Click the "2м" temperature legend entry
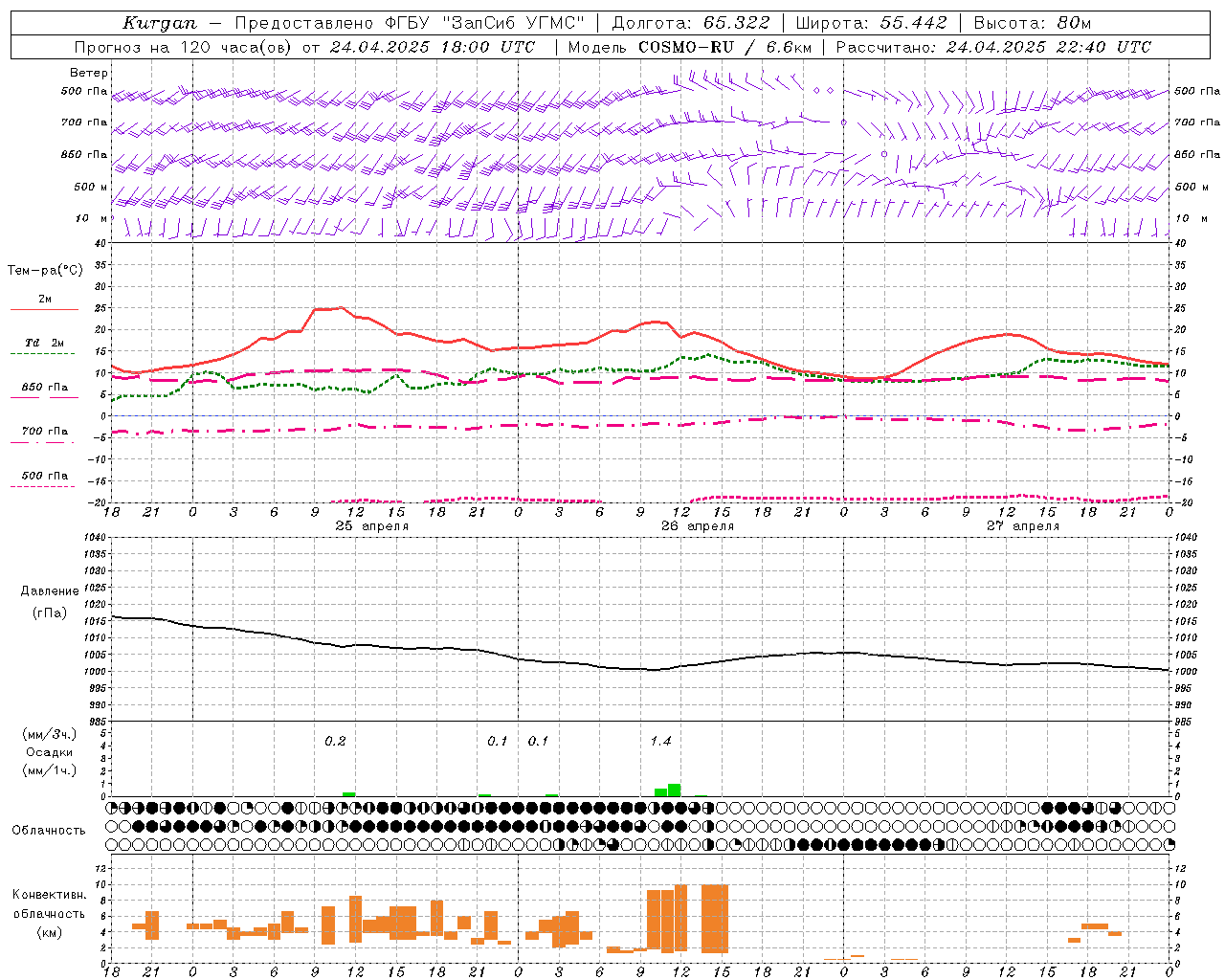 click(x=45, y=300)
